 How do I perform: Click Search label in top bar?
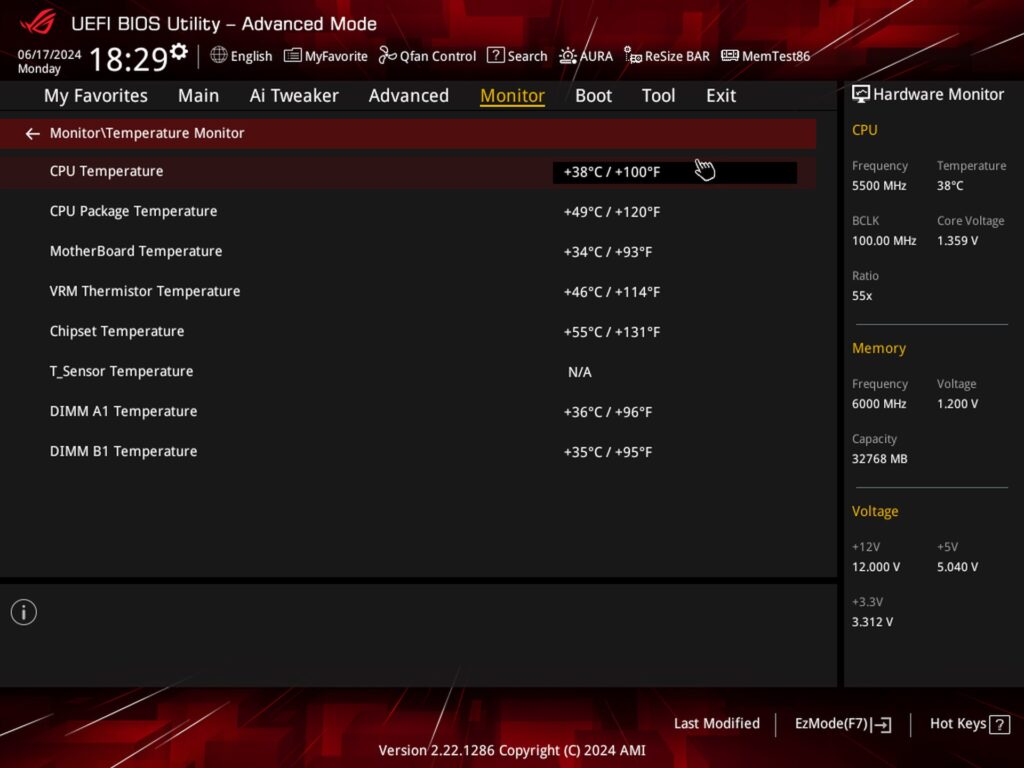pyautogui.click(x=528, y=56)
